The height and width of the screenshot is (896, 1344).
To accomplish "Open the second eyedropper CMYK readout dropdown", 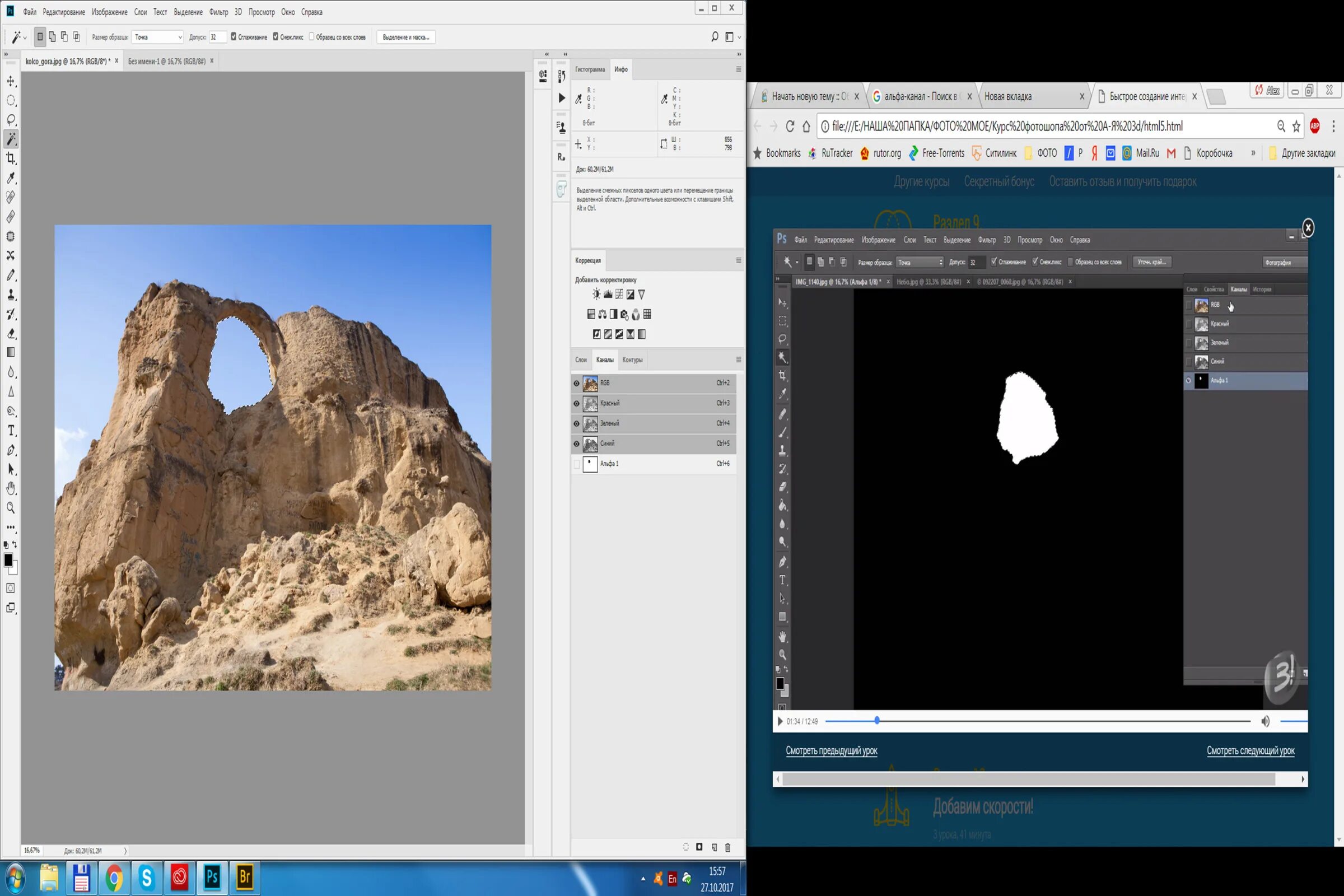I will point(665,100).
